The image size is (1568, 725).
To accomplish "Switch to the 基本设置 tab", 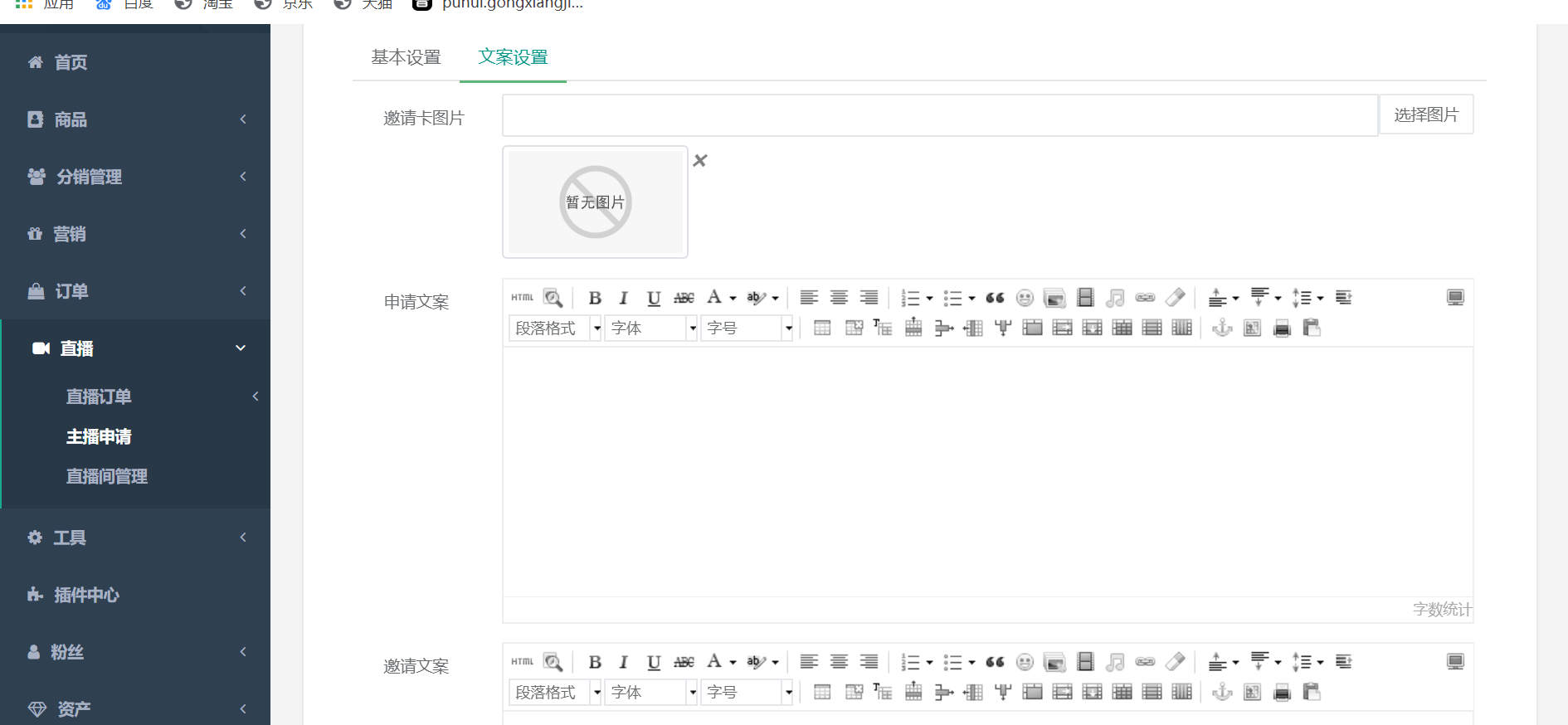I will [406, 57].
